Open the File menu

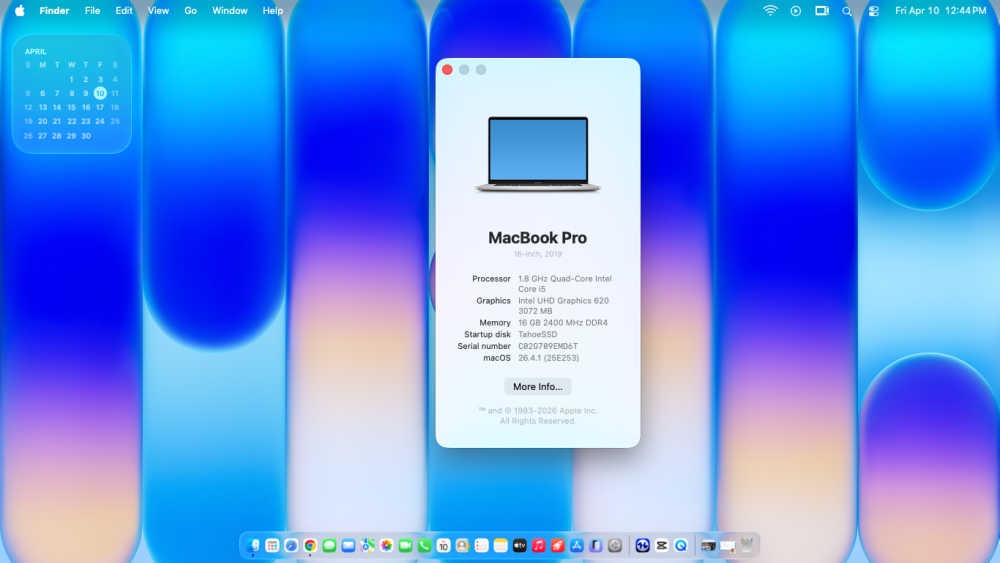[x=92, y=10]
